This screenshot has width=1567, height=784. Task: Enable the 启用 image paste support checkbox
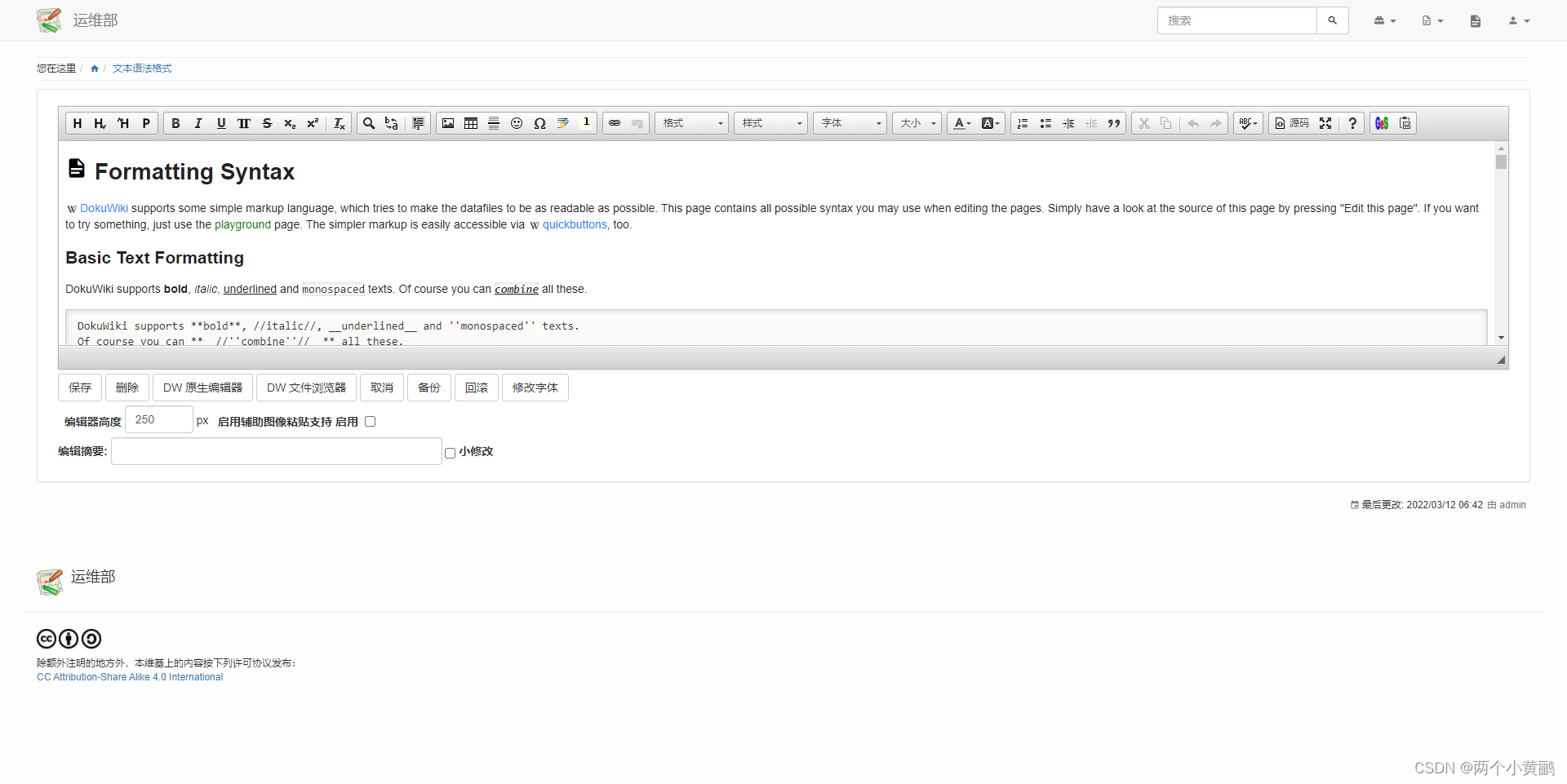click(370, 422)
